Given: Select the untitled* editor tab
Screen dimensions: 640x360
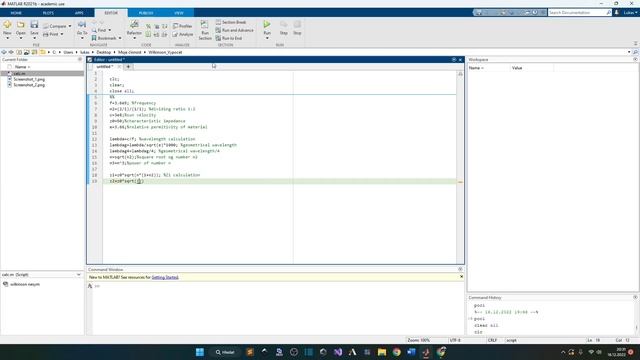Looking at the screenshot, I should [x=104, y=67].
